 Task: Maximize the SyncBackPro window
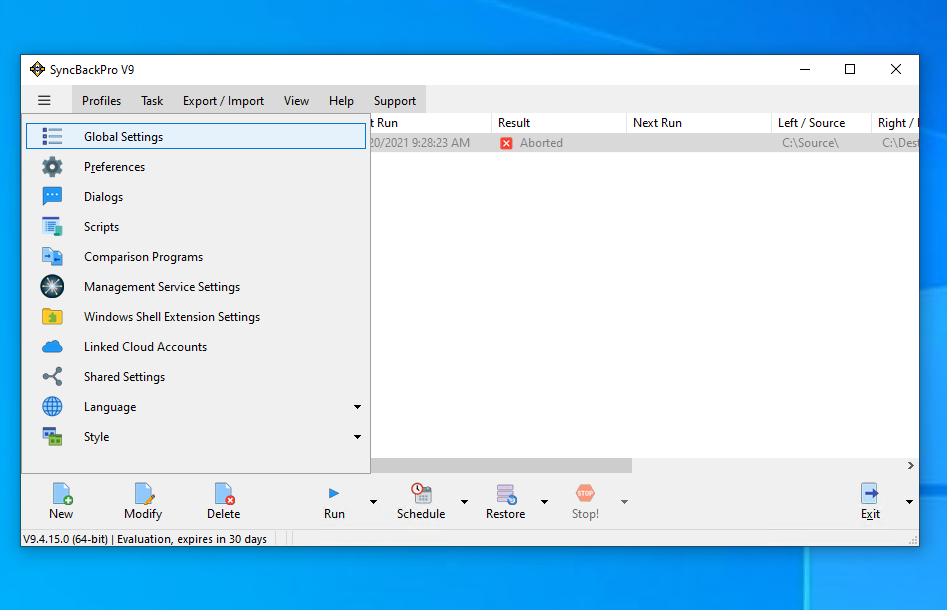click(850, 69)
